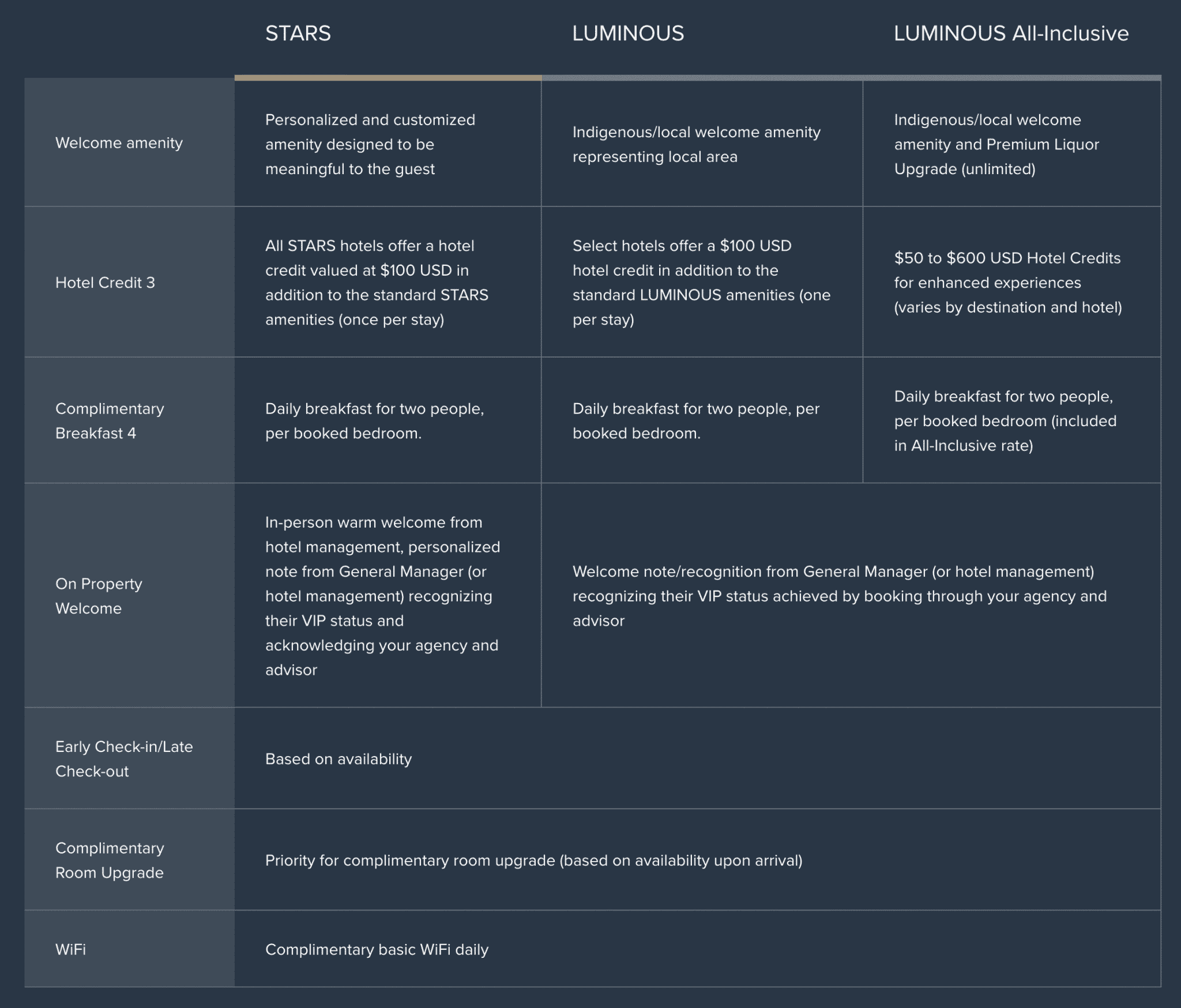Click 'In-person warm welcome' description cell
Screen dimensions: 1181x1008
point(382,596)
